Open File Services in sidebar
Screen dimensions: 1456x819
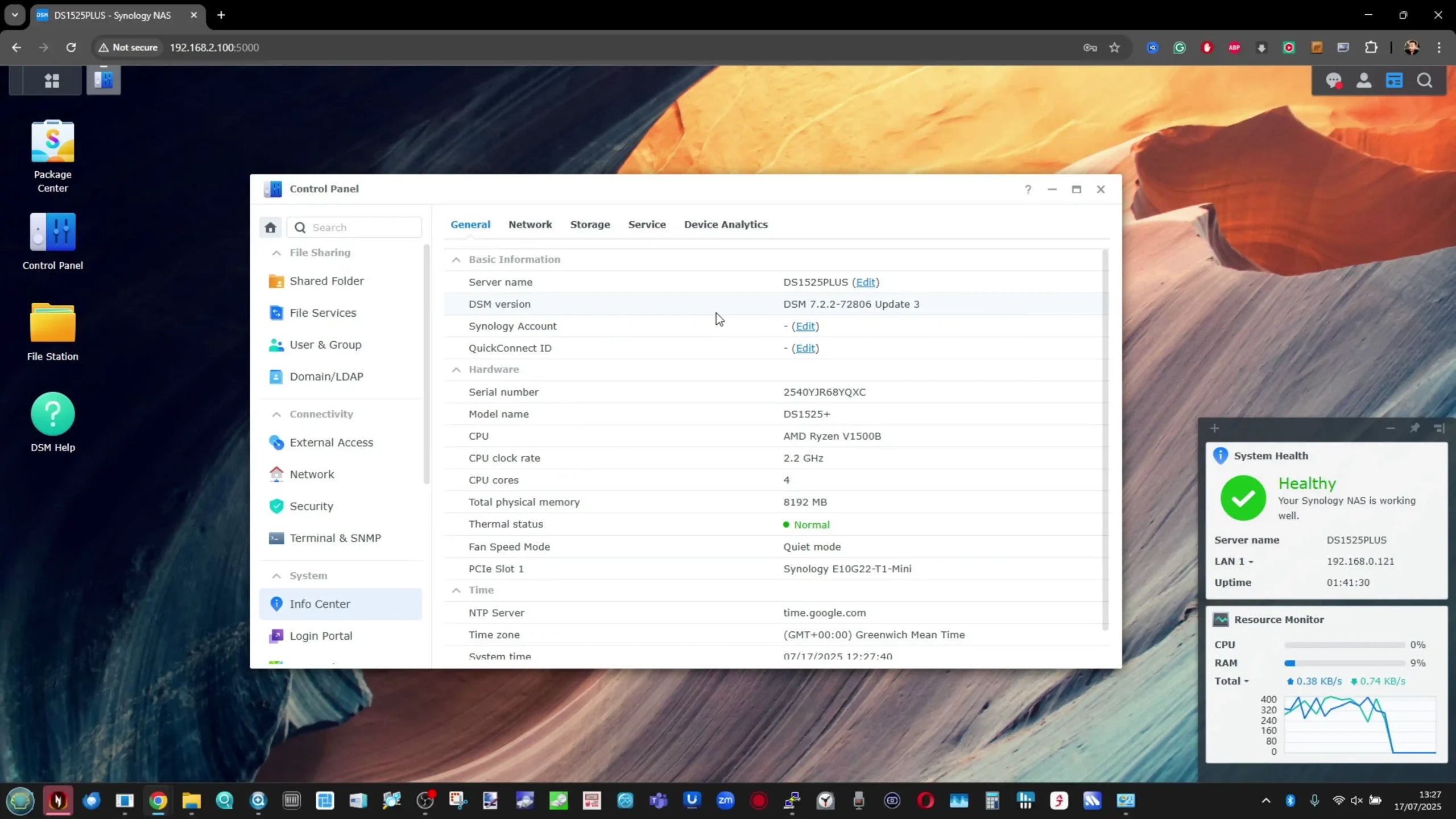(x=341, y=313)
